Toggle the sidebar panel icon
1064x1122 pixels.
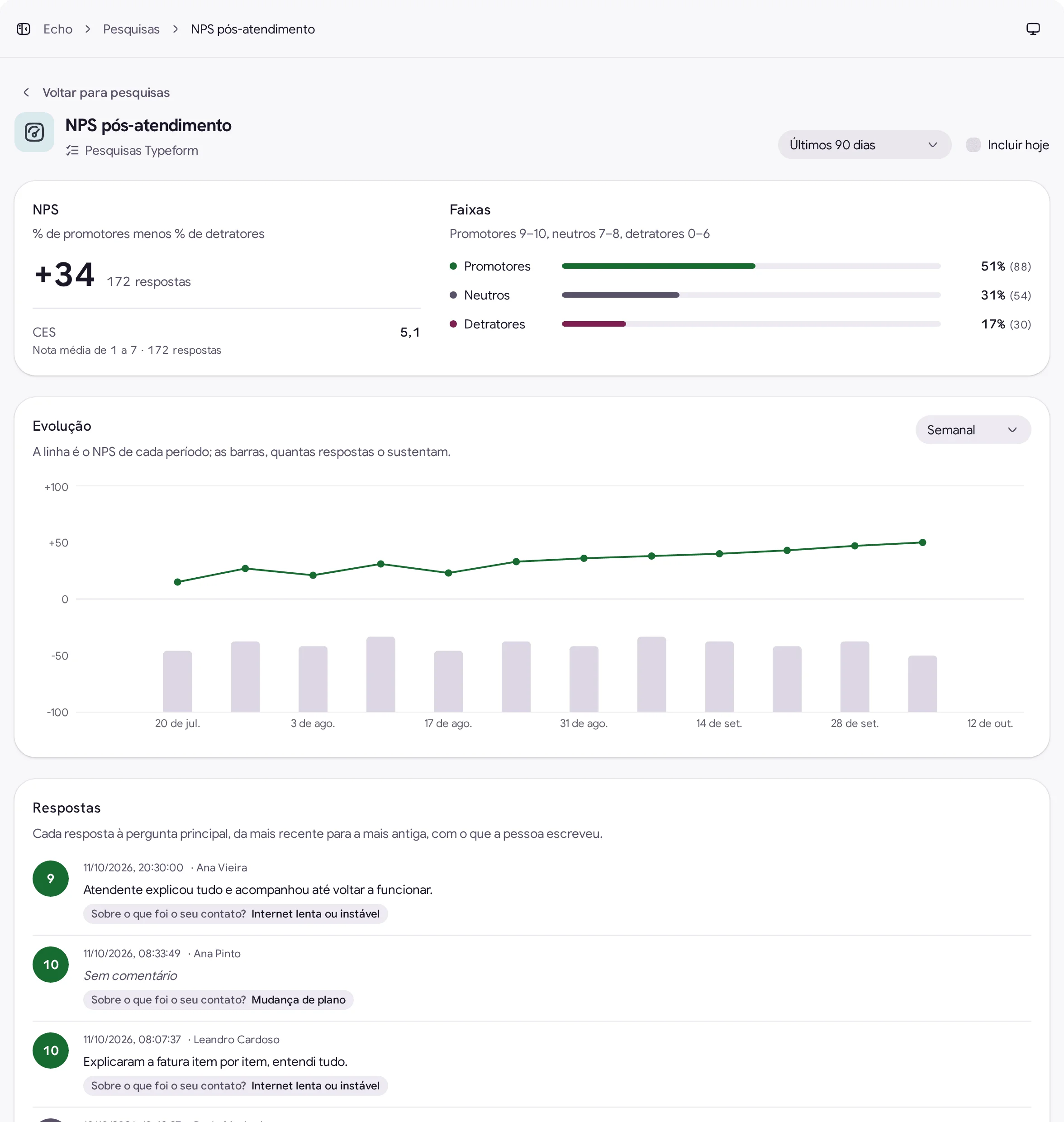click(x=23, y=29)
